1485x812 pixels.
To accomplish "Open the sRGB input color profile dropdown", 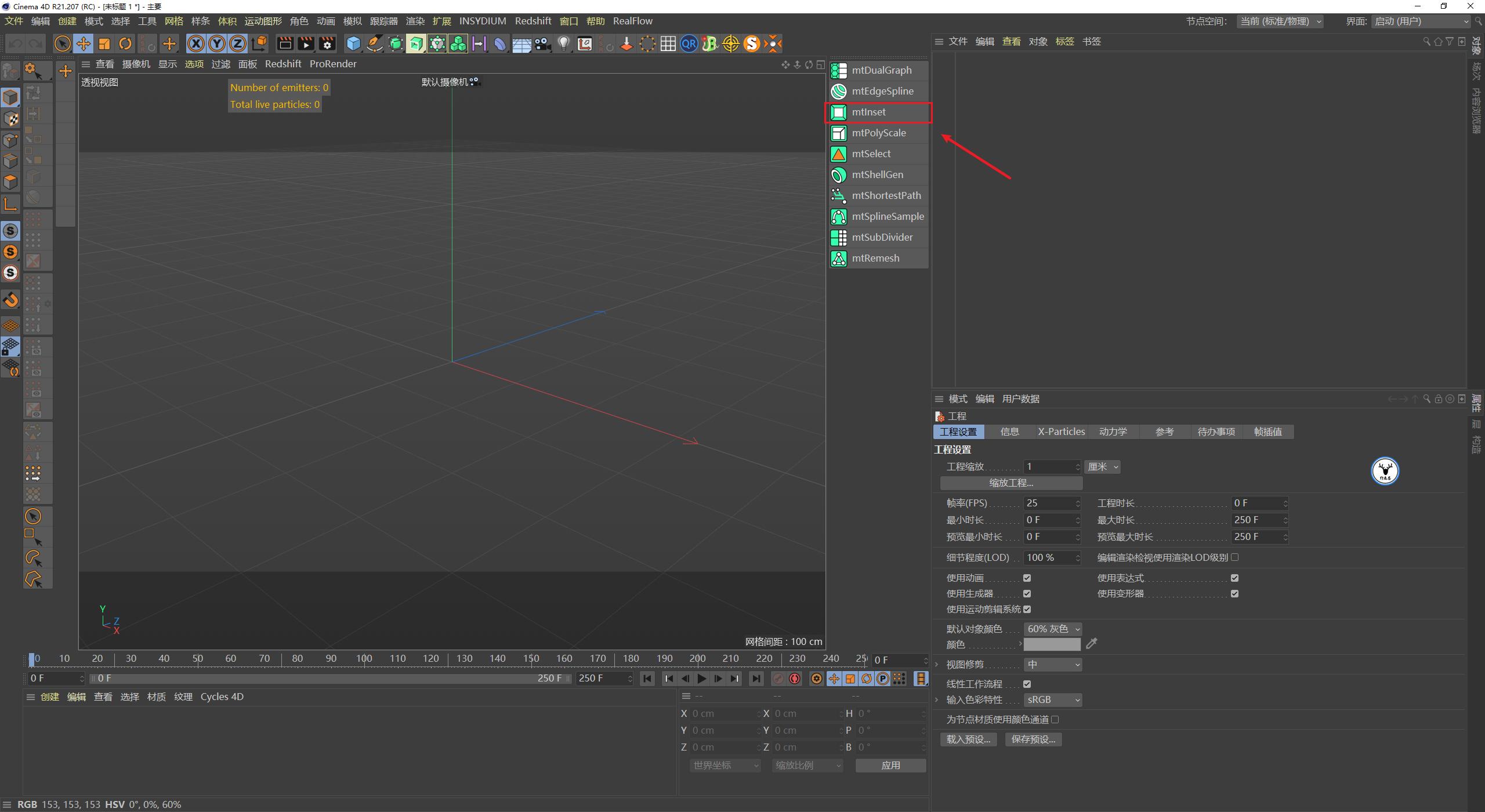I will (1052, 699).
